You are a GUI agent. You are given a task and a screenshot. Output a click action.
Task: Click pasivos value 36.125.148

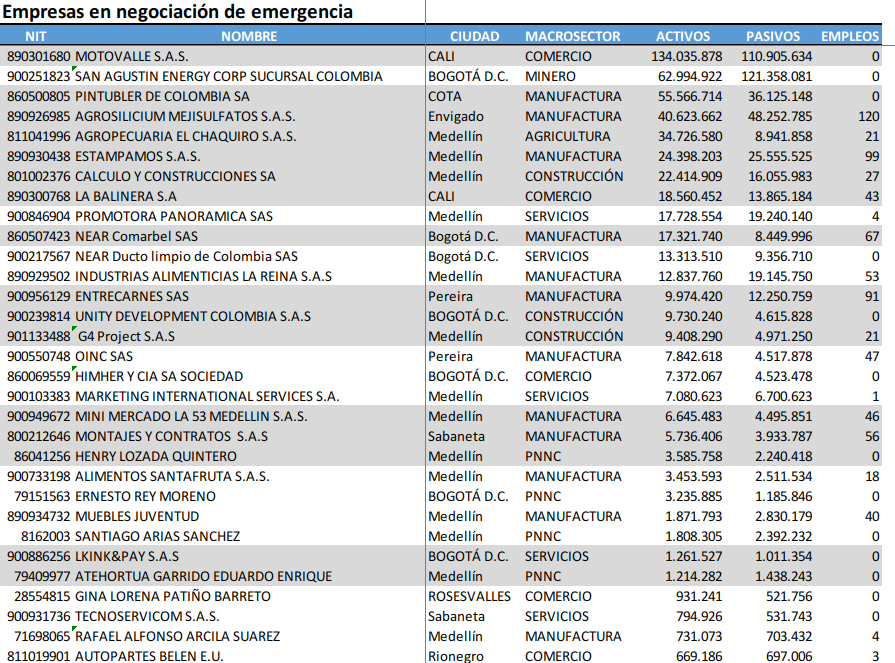[x=780, y=96]
